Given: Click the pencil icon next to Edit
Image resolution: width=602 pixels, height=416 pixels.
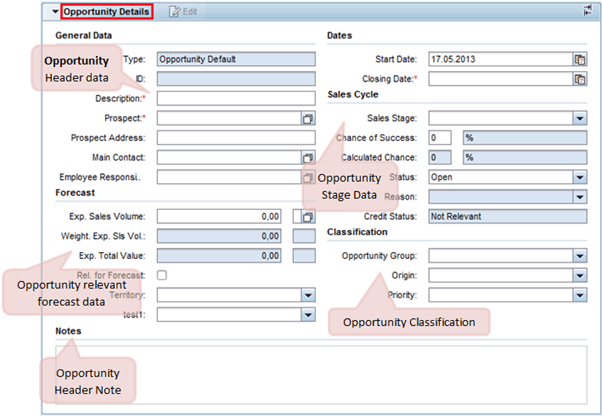Looking at the screenshot, I should coord(173,11).
